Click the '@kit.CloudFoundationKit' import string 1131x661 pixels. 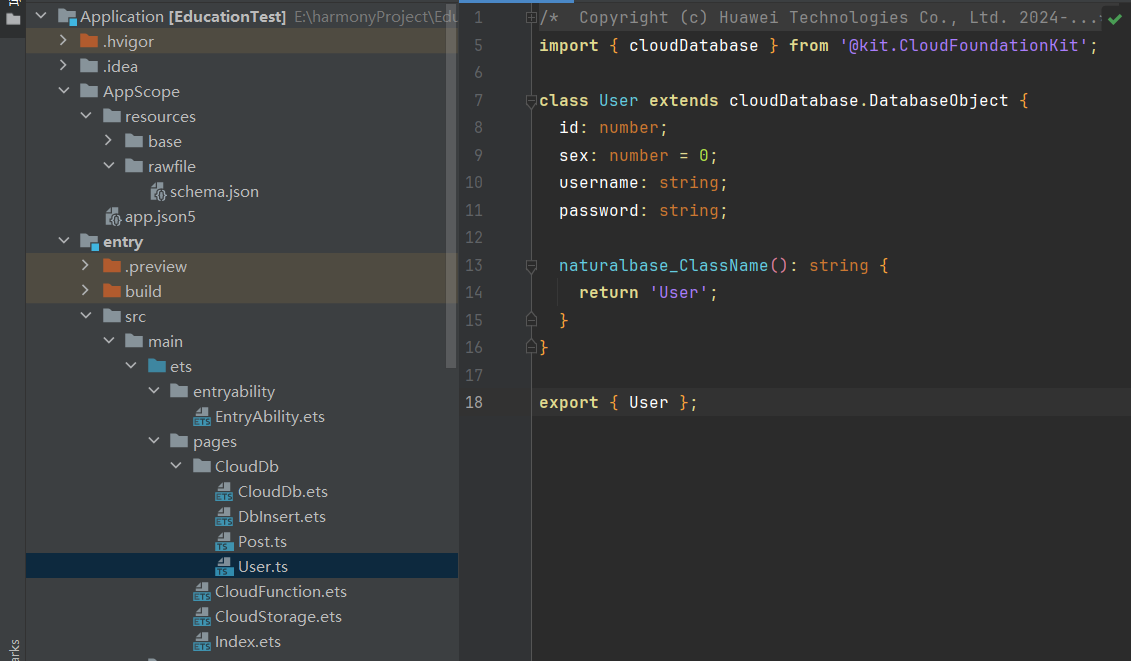(964, 45)
